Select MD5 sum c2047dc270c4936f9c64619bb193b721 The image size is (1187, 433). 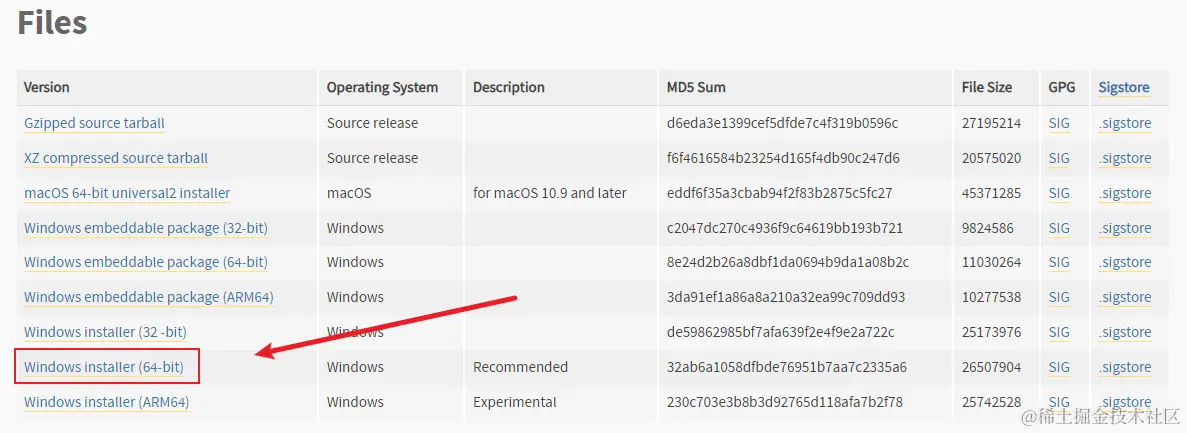pos(784,228)
